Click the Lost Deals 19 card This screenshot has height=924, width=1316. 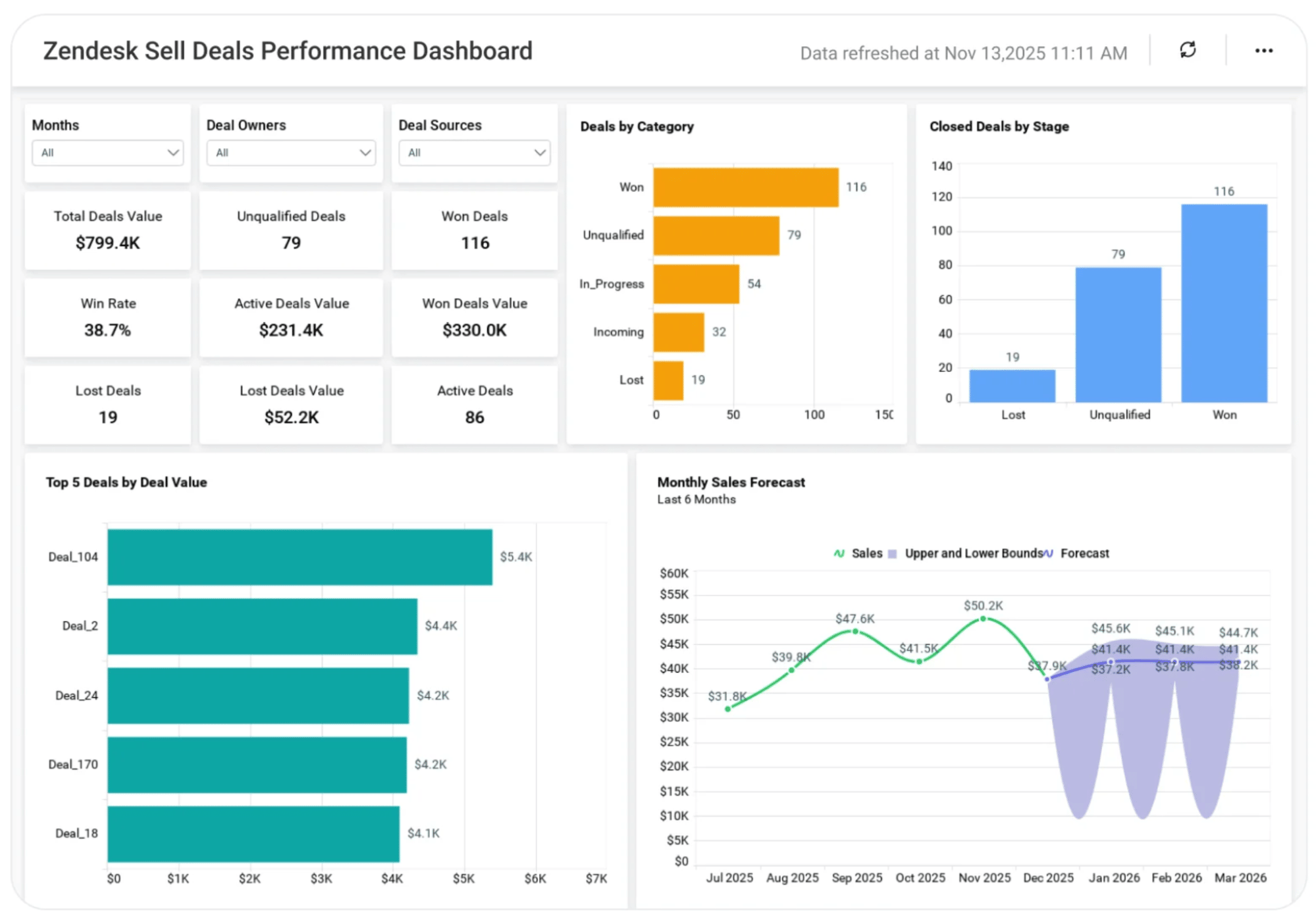click(x=108, y=405)
